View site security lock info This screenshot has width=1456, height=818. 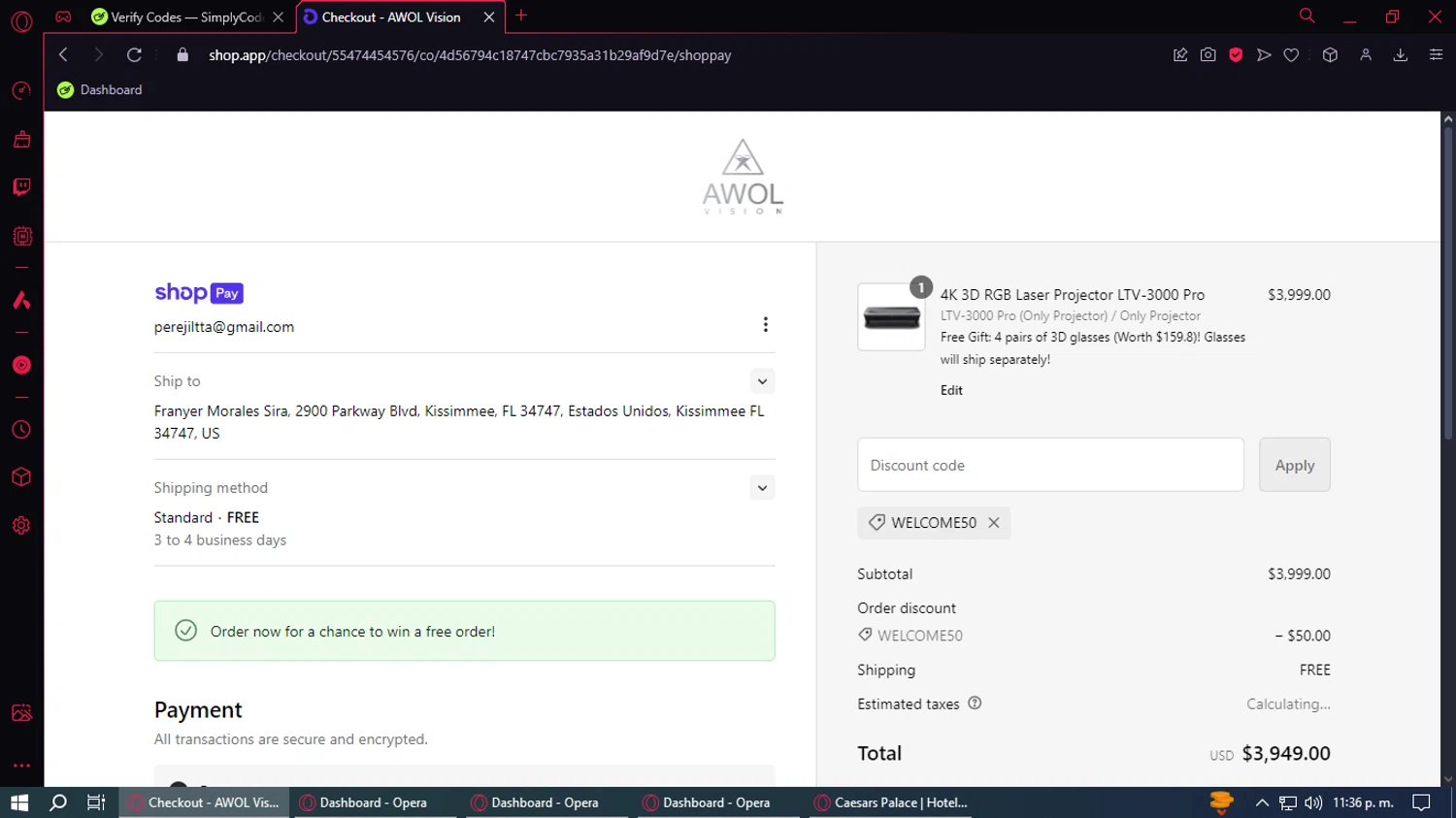182,55
